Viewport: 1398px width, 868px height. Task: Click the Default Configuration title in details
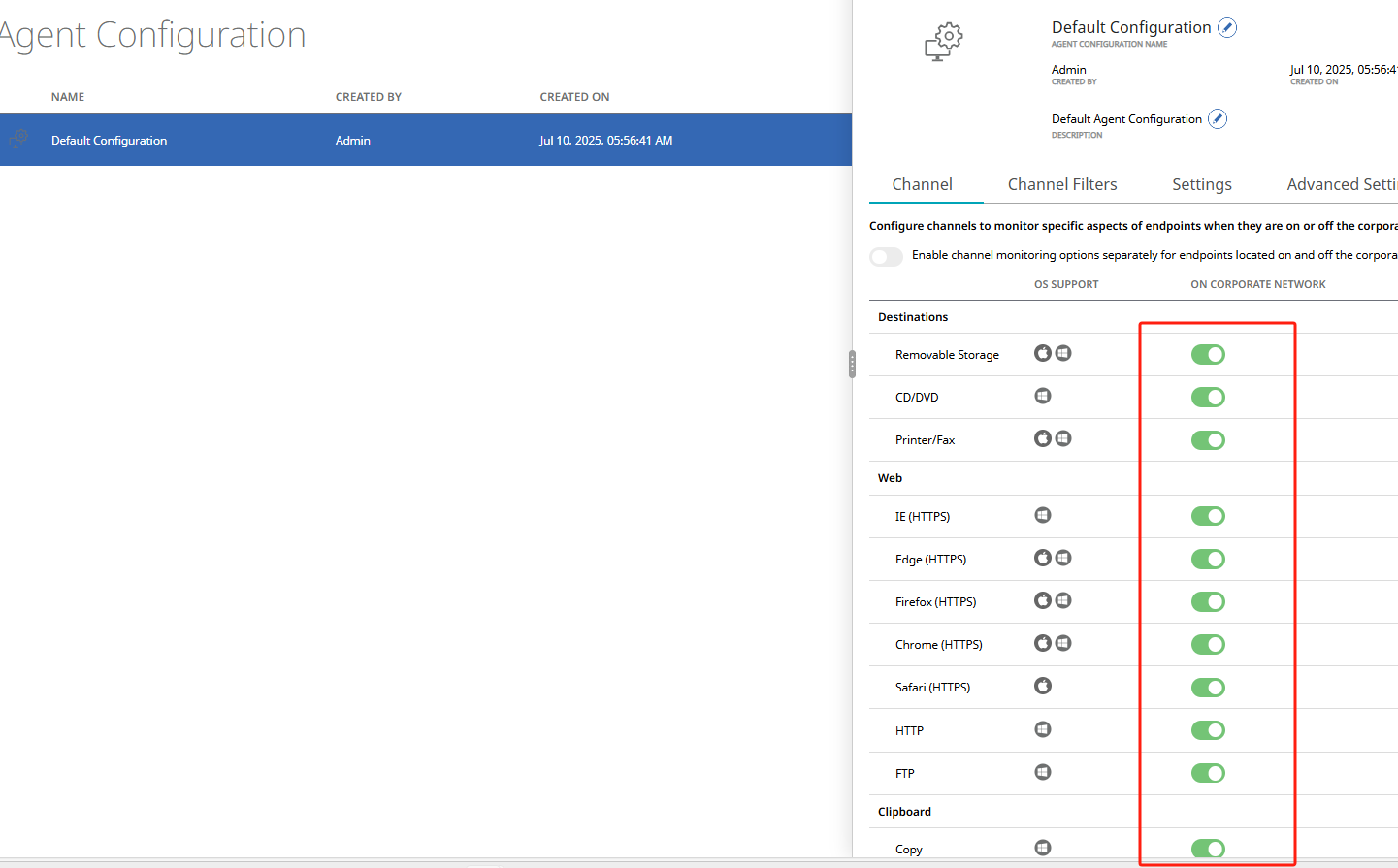click(1131, 27)
